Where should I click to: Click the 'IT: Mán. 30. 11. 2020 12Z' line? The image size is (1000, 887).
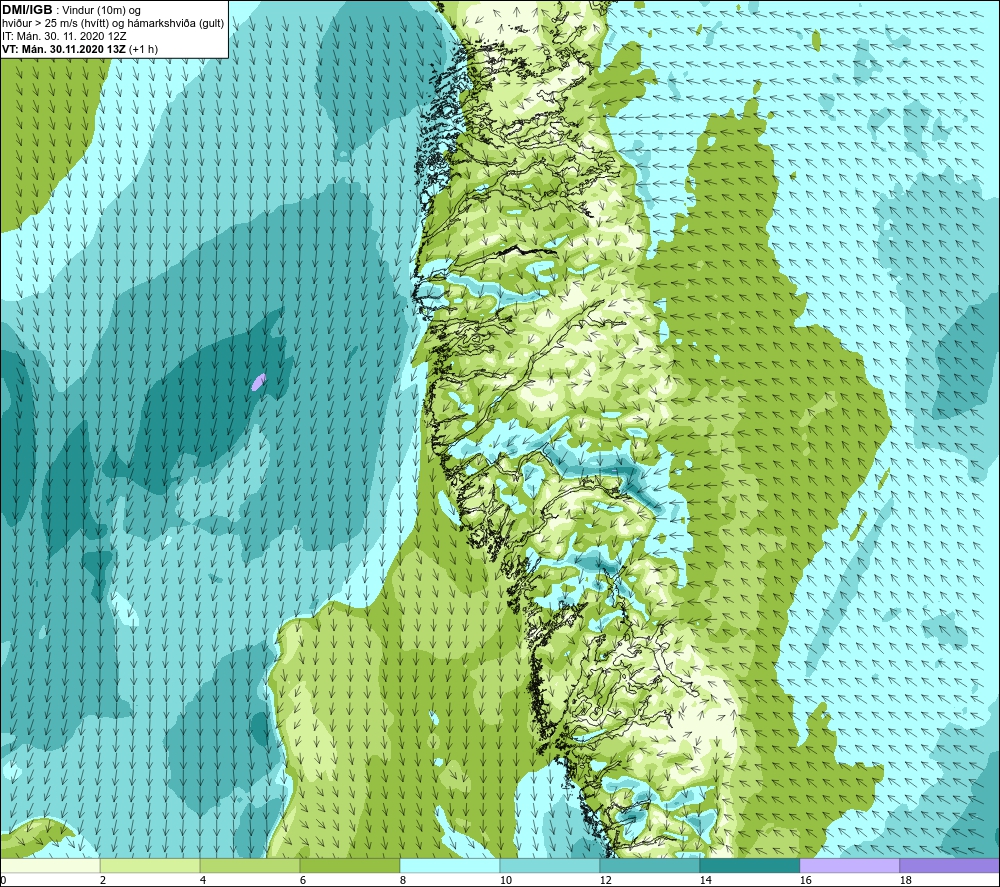[x=64, y=36]
